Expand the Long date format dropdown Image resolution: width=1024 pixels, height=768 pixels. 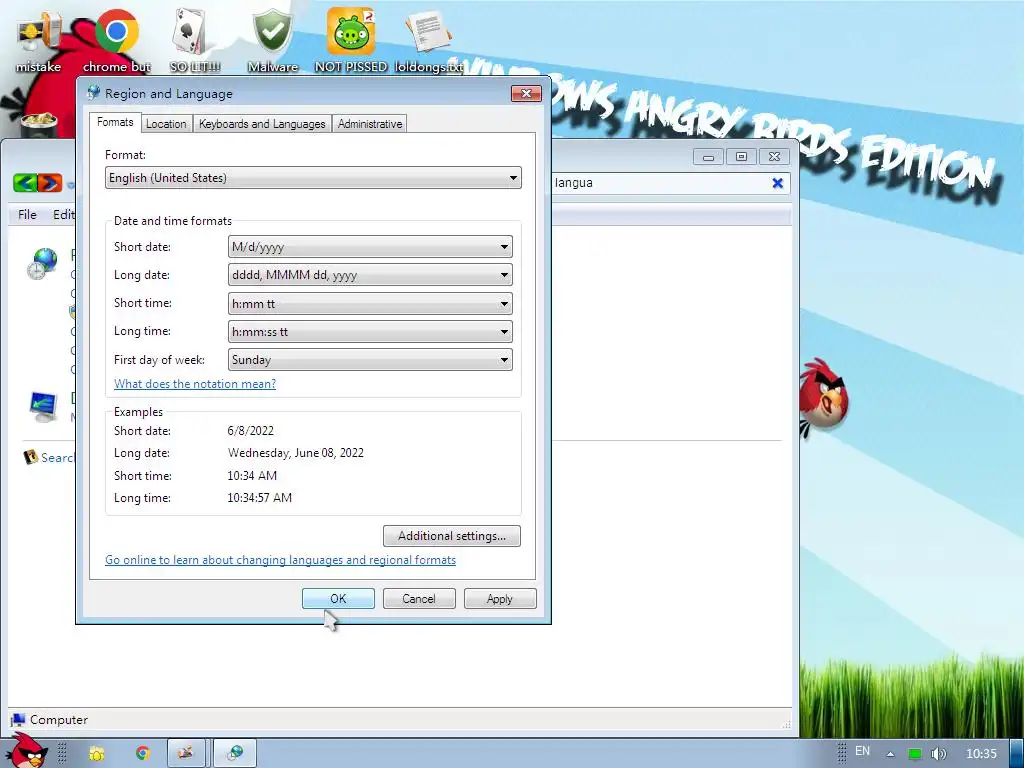pyautogui.click(x=370, y=275)
